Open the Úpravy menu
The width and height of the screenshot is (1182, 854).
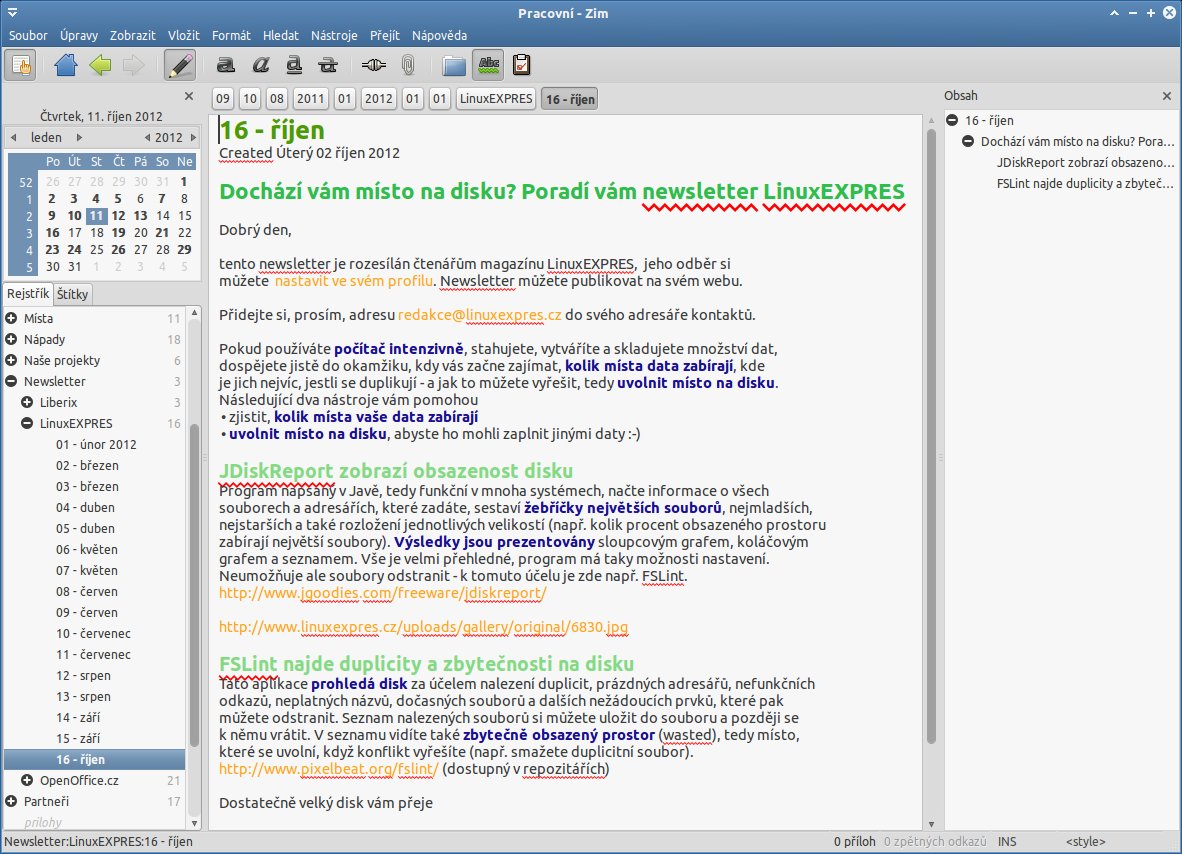tap(79, 35)
